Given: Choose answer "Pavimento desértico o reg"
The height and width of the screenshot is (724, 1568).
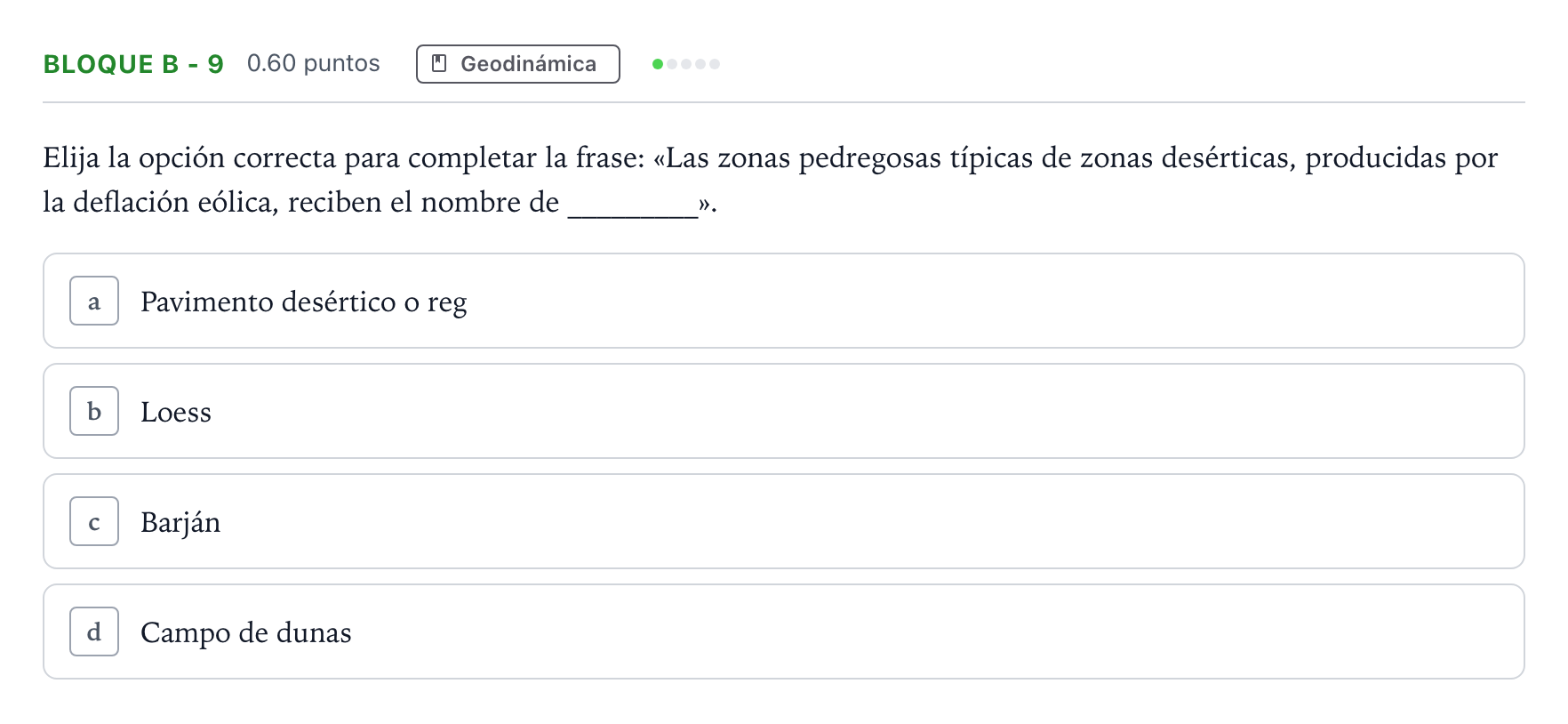Looking at the screenshot, I should [303, 302].
